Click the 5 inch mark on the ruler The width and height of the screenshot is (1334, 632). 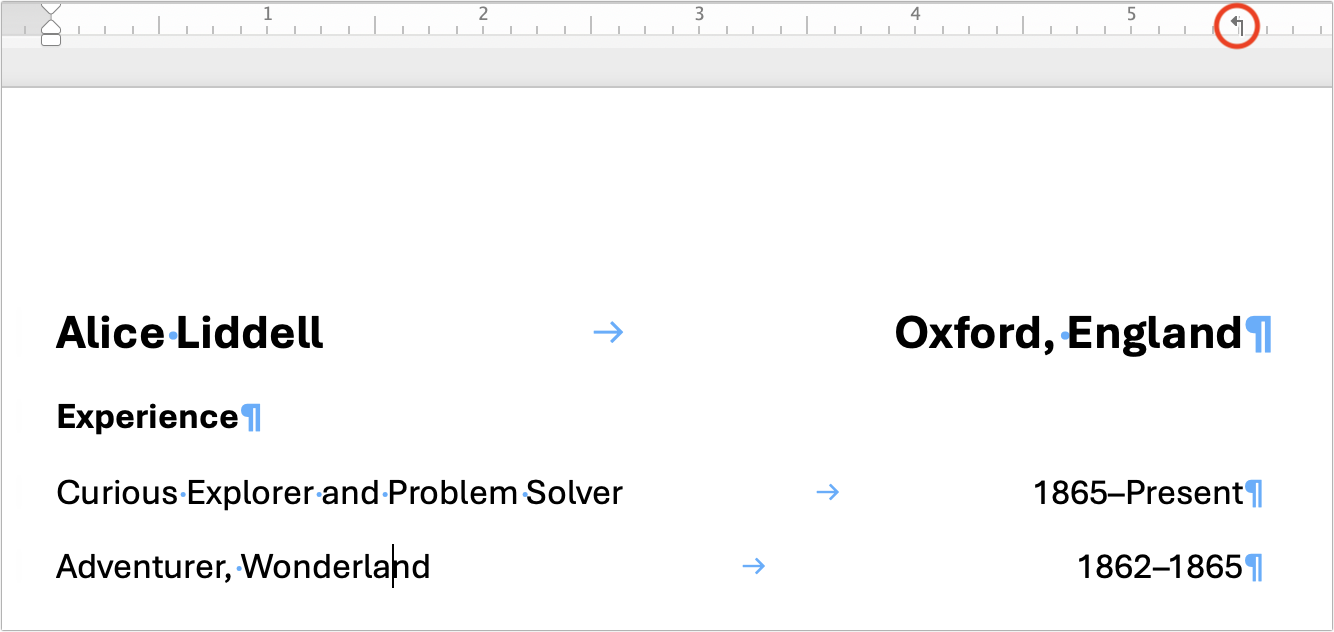click(x=1131, y=14)
